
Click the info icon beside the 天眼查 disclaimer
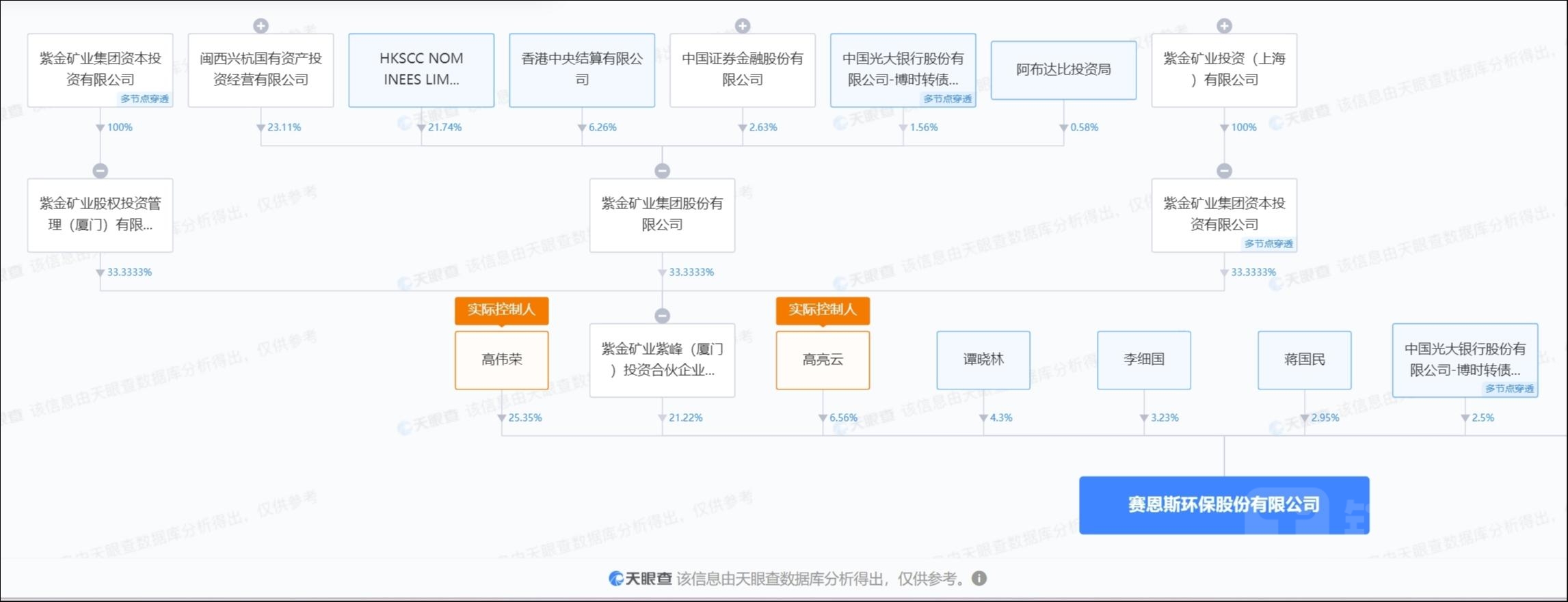(x=979, y=579)
